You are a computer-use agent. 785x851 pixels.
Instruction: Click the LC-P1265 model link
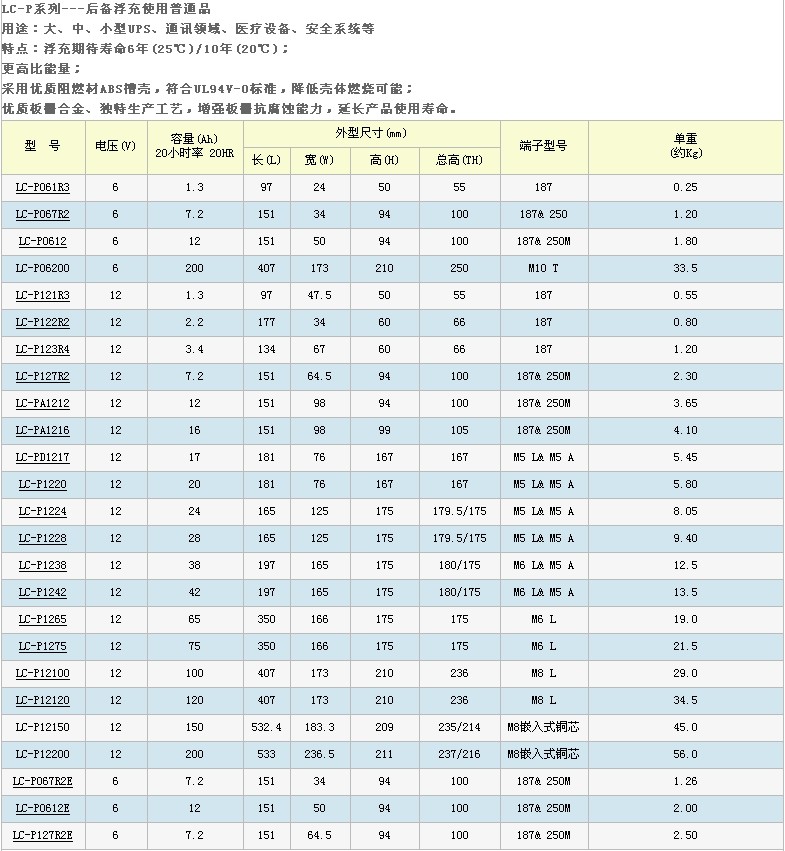pos(42,619)
